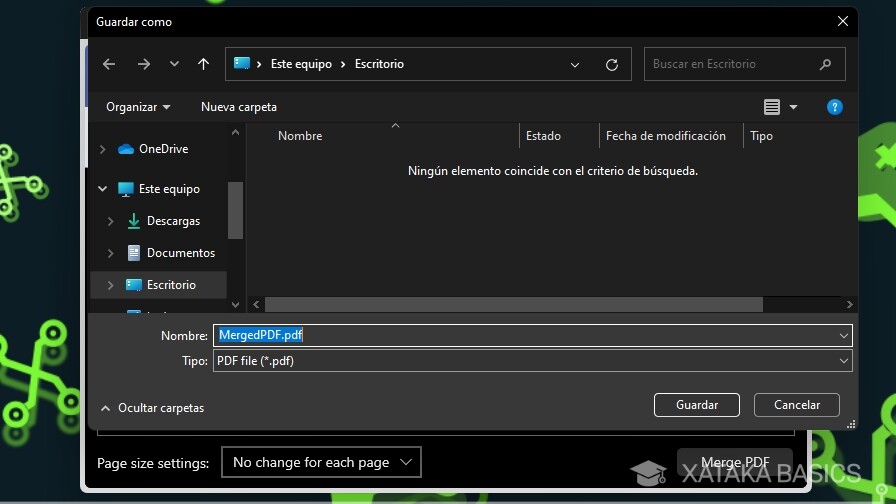Open recent locations dropdown arrow
The height and width of the screenshot is (504, 896).
tap(174, 64)
